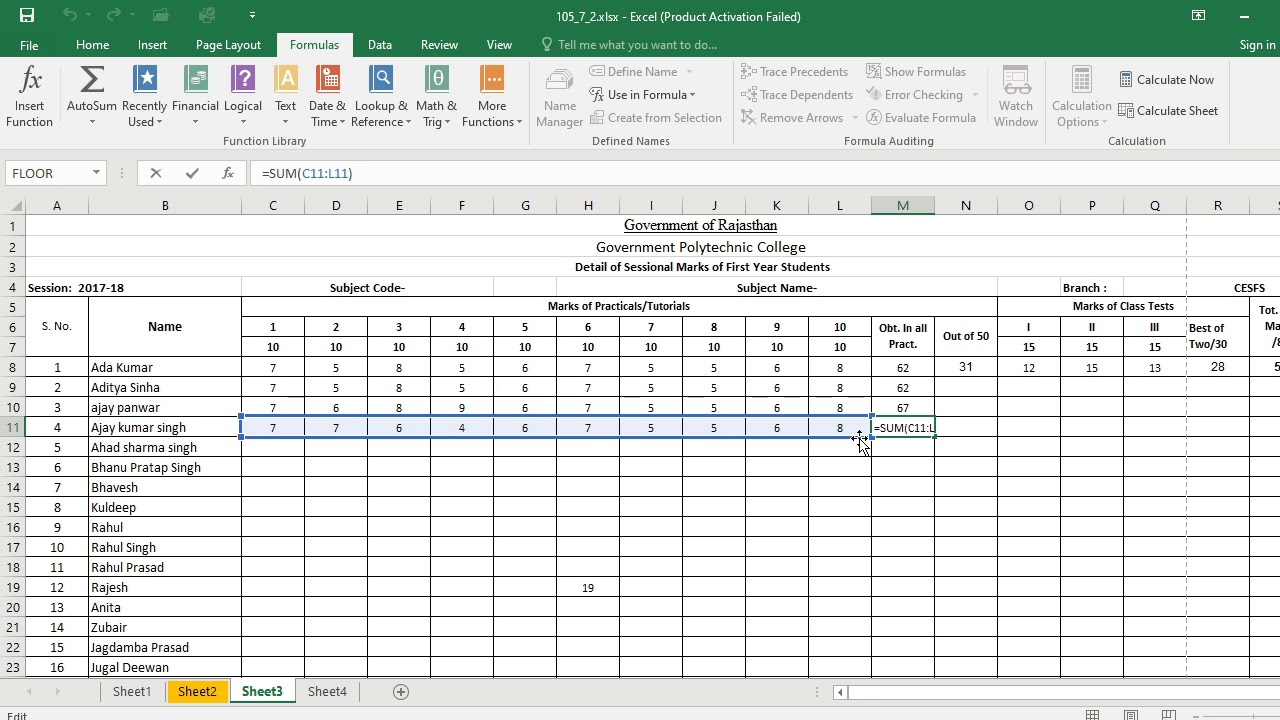Image resolution: width=1280 pixels, height=720 pixels.
Task: Open Lookup & Reference functions
Action: pos(381,97)
